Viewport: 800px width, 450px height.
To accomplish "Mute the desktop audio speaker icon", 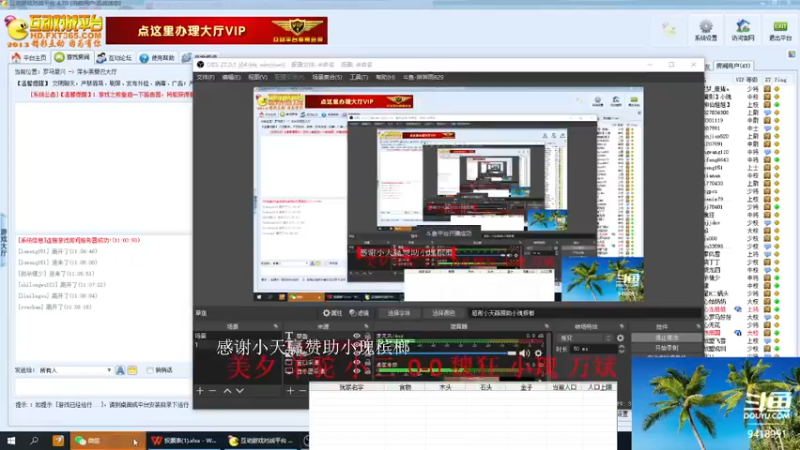I will (x=524, y=353).
